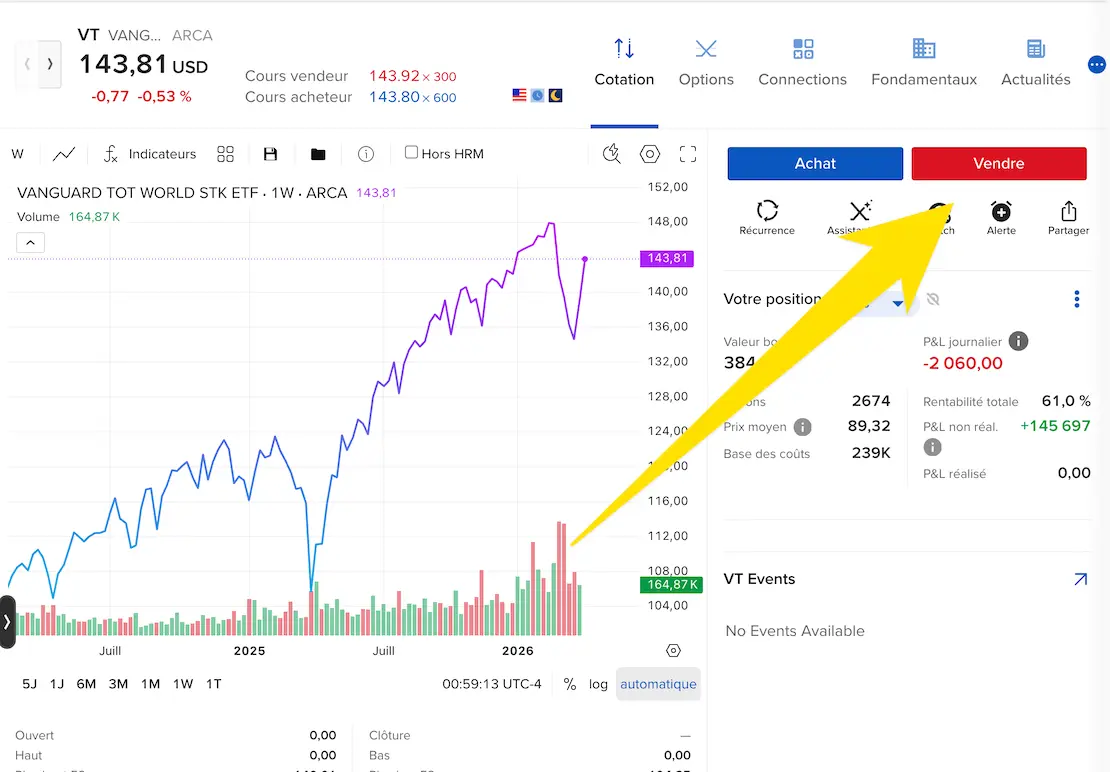Enable the Hors HRM checkbox
Image resolution: width=1110 pixels, height=772 pixels.
click(411, 153)
